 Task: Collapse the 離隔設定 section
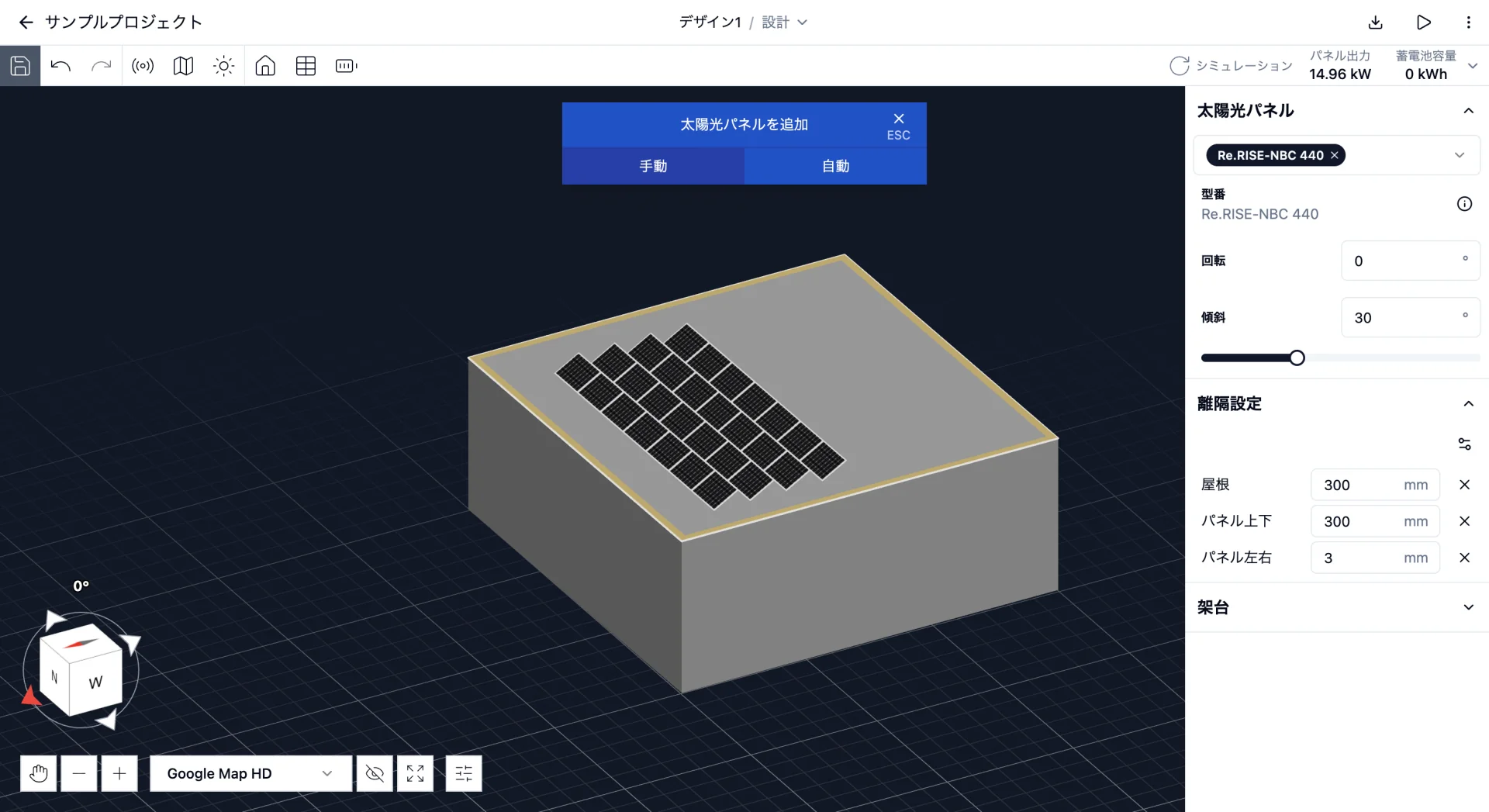pyautogui.click(x=1468, y=403)
